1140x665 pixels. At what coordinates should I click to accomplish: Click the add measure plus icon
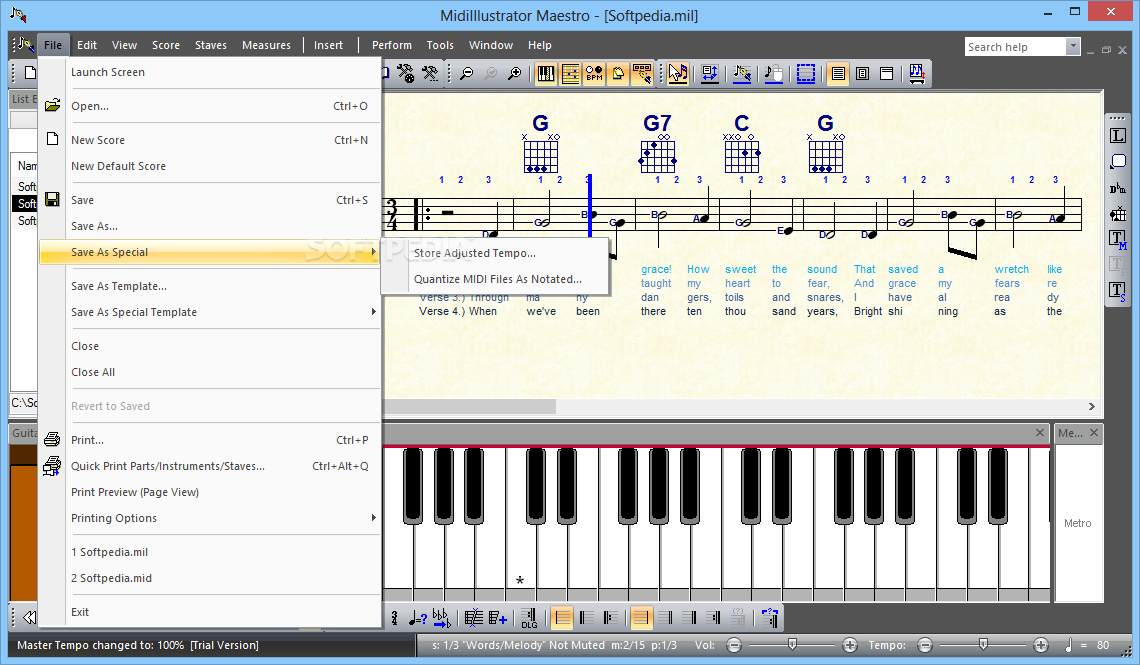click(498, 618)
